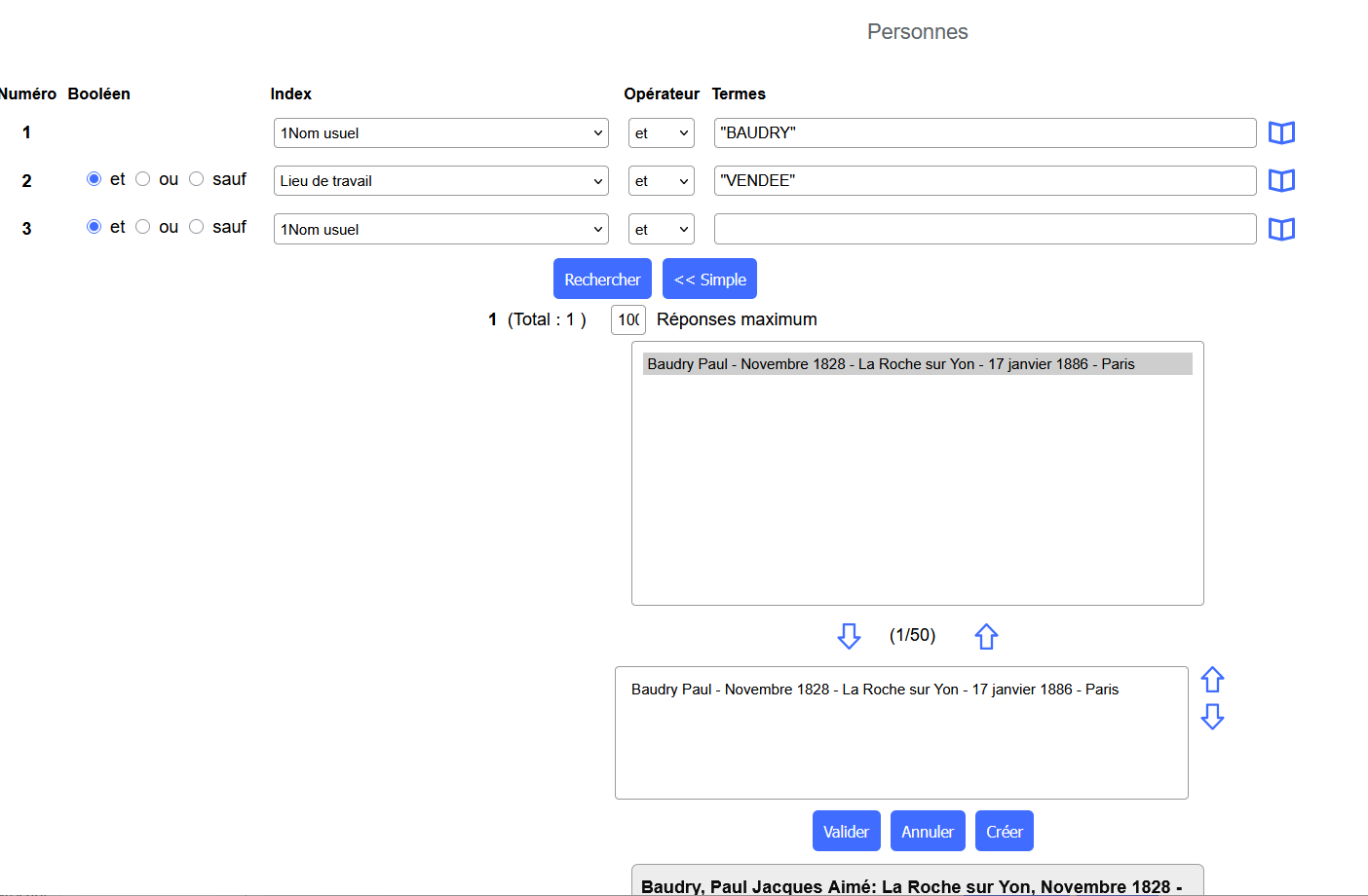This screenshot has width=1368, height=896.
Task: Expand 'Lieu de travail' index dropdown
Action: click(x=440, y=181)
